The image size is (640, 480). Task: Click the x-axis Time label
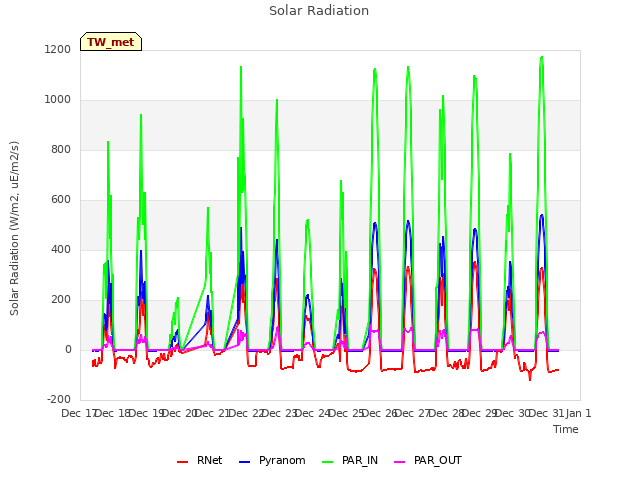point(565,429)
